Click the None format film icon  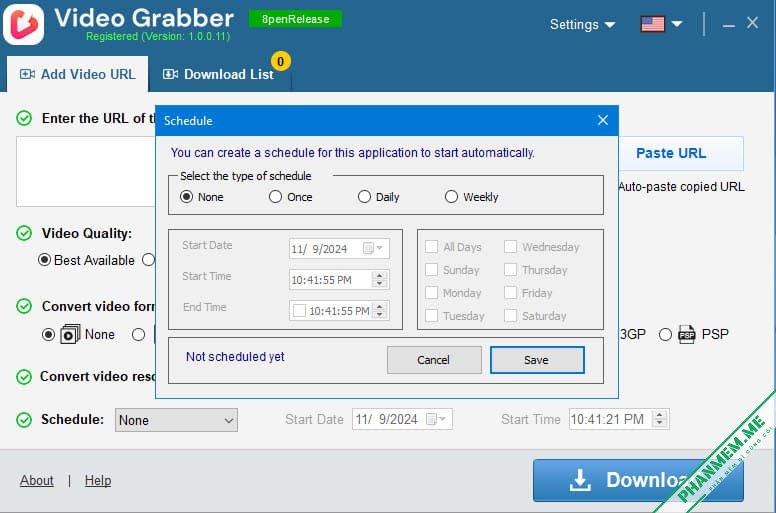[70, 334]
